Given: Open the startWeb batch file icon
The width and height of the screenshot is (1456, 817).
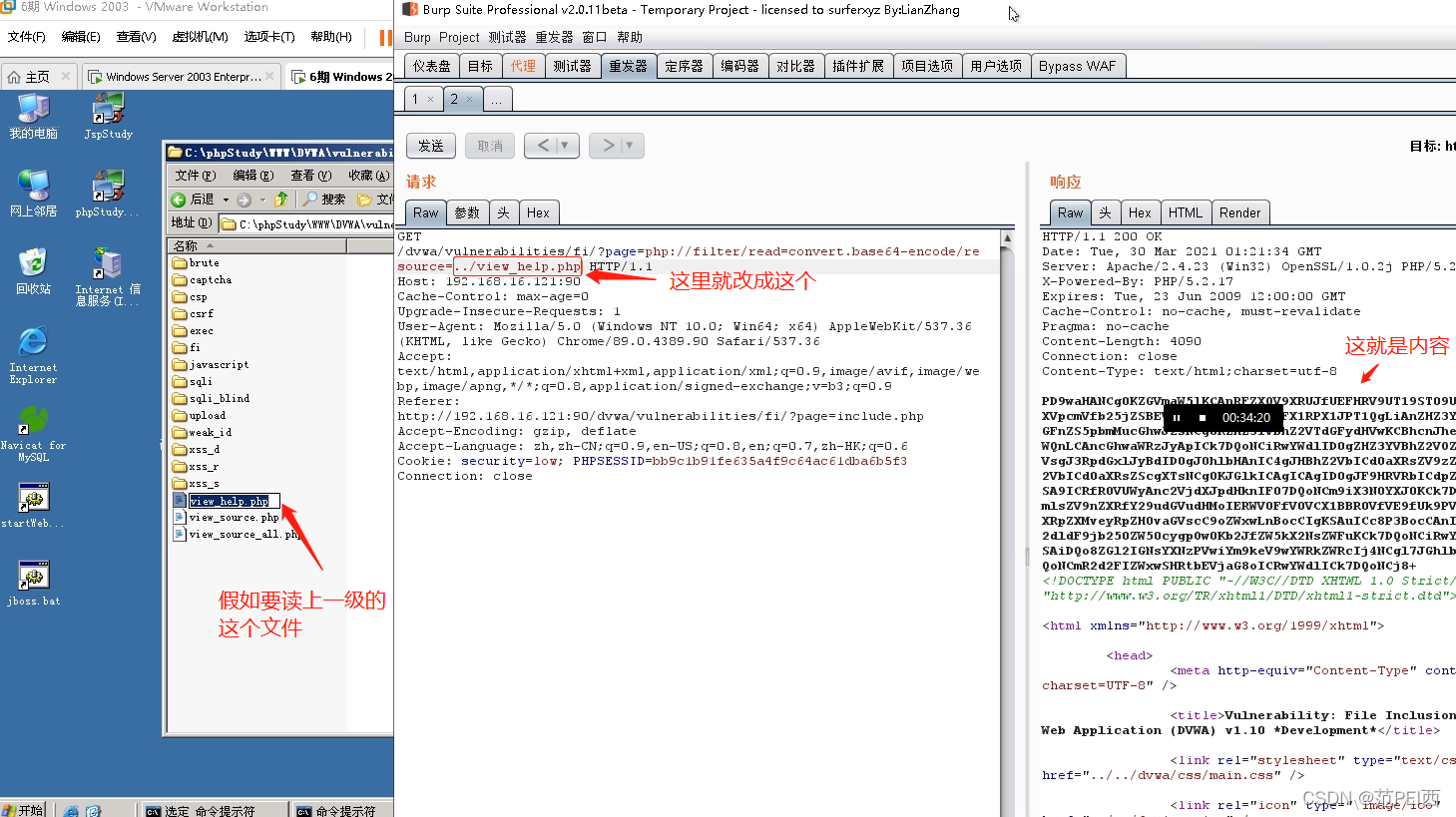Looking at the screenshot, I should tap(33, 506).
